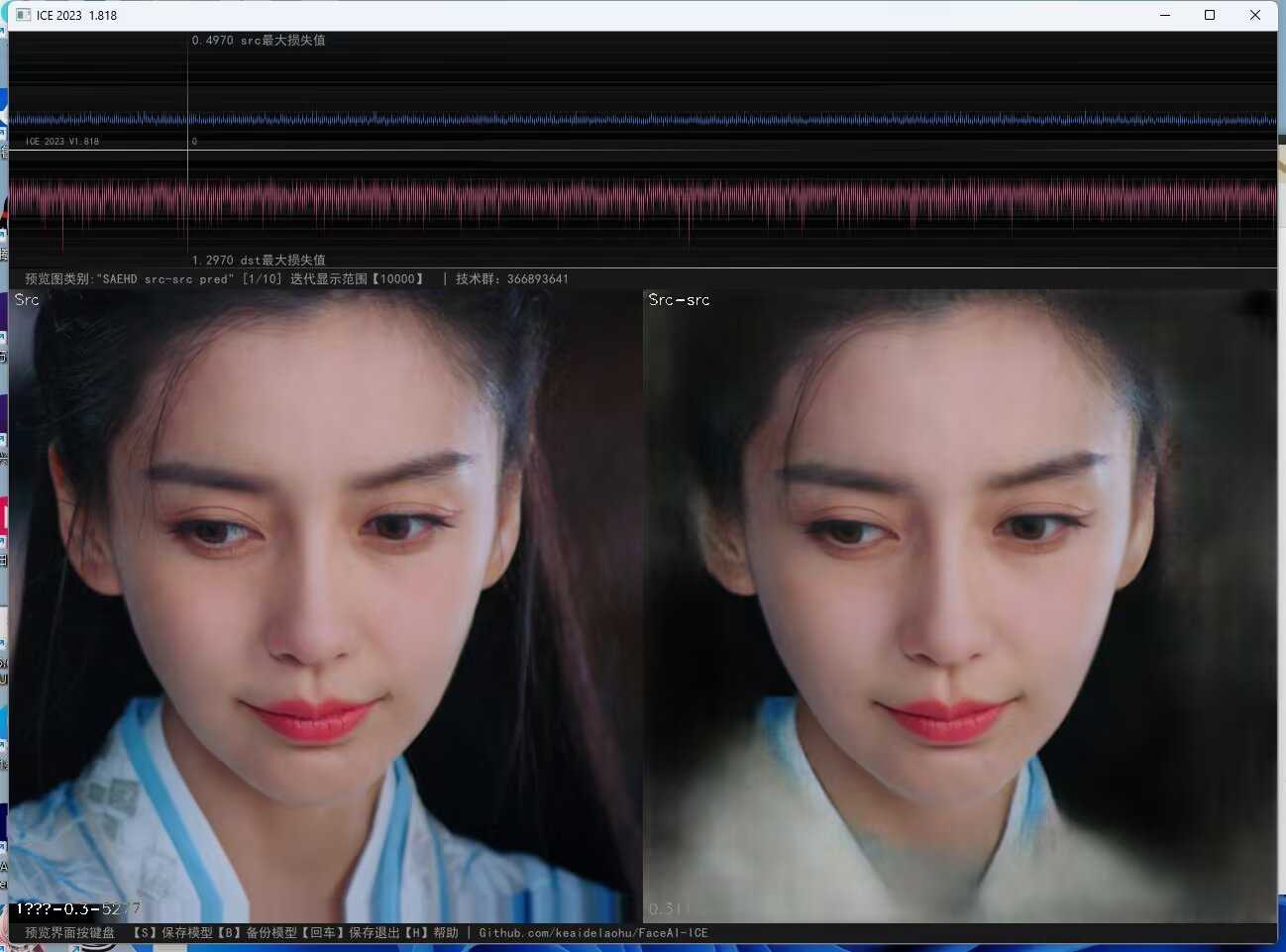Click the 技术群 number 366893641

537,279
